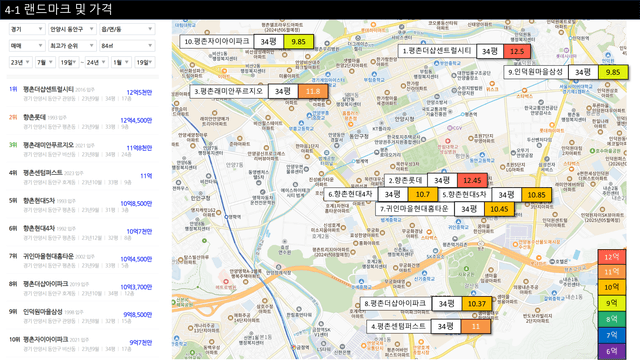Expand the 안양시 동안구 district dropdown
640x360 pixels.
(x=72, y=29)
